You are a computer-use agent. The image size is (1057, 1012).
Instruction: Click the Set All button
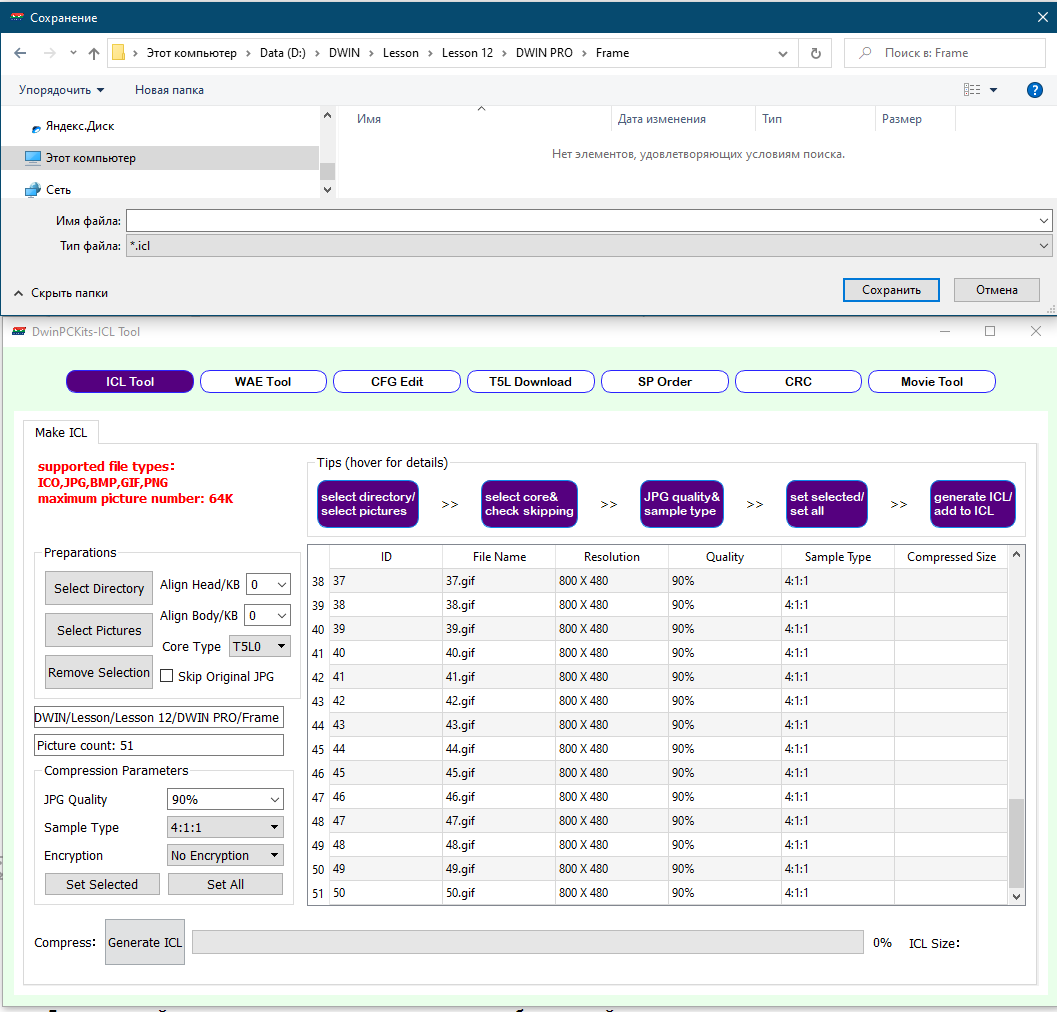(225, 885)
